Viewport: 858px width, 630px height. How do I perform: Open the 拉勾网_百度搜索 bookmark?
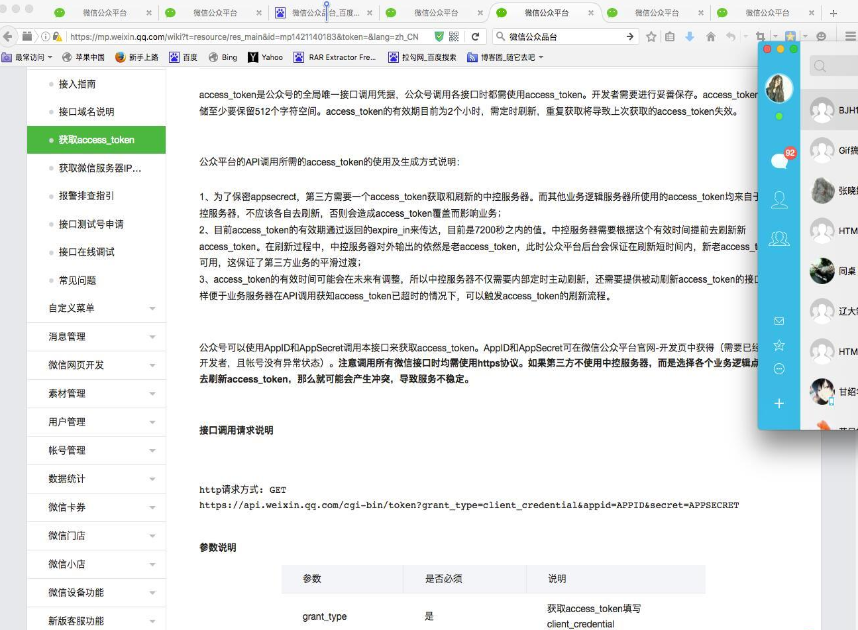point(422,57)
